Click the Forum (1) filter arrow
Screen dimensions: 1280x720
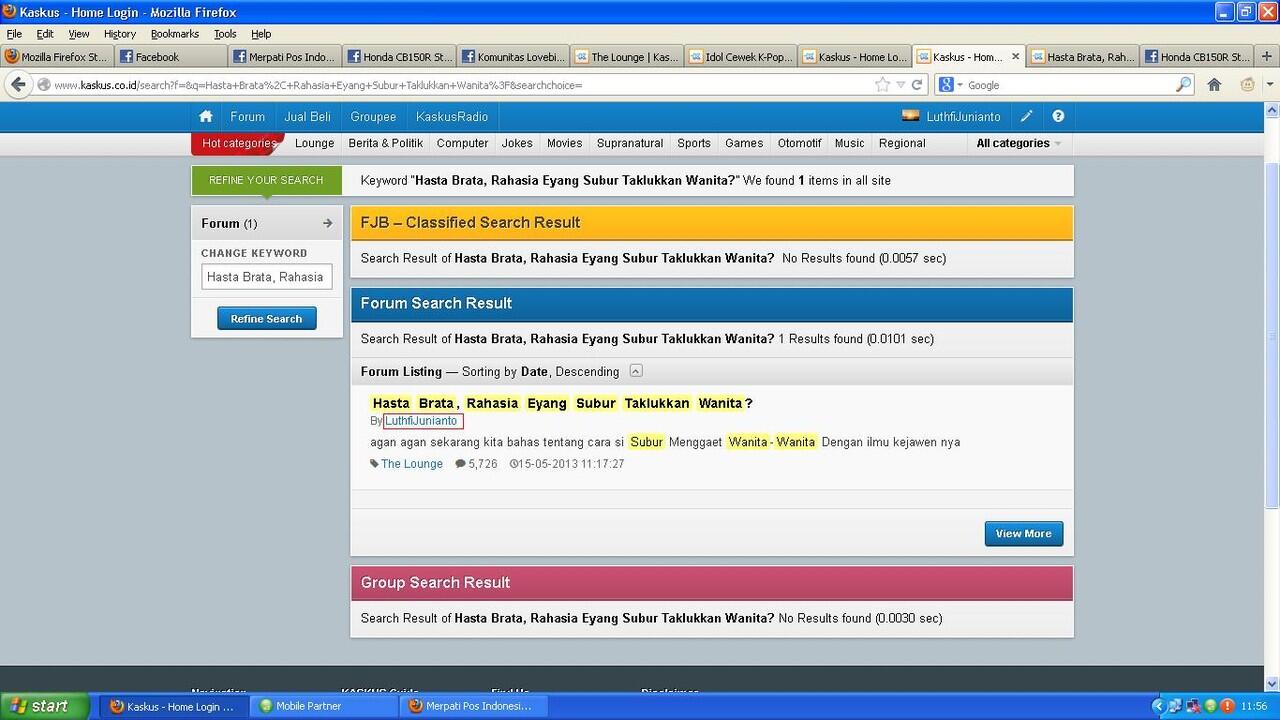pos(327,223)
